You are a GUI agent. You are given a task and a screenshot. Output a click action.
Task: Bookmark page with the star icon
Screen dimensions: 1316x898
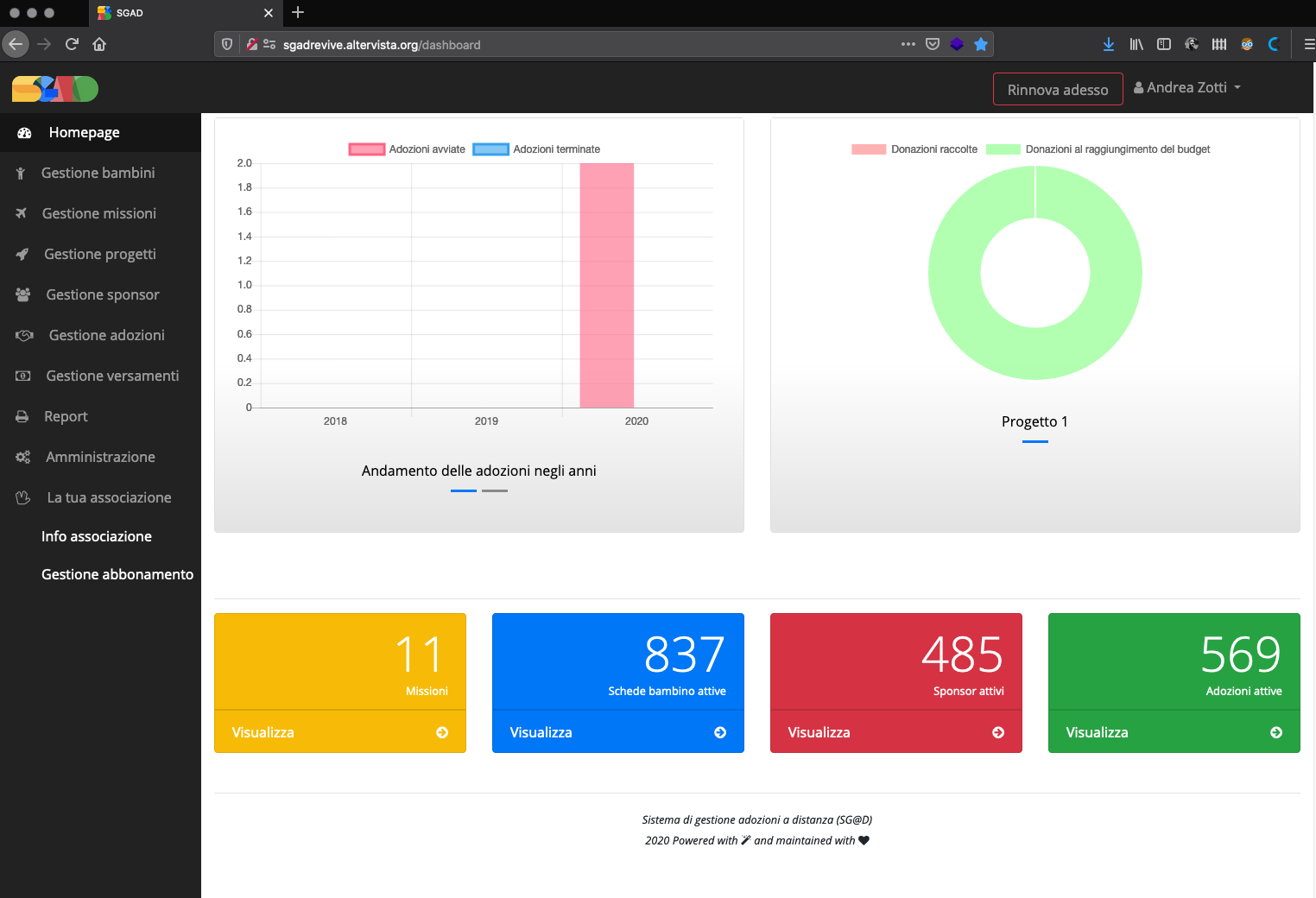(x=981, y=44)
